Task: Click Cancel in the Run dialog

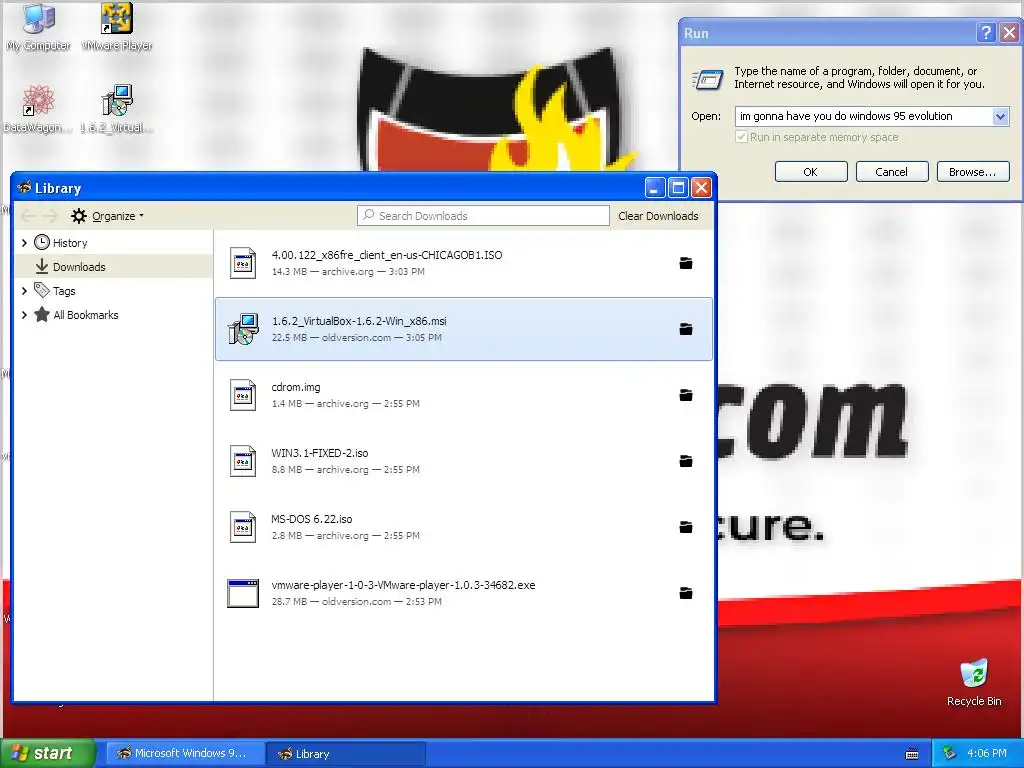Action: (891, 172)
